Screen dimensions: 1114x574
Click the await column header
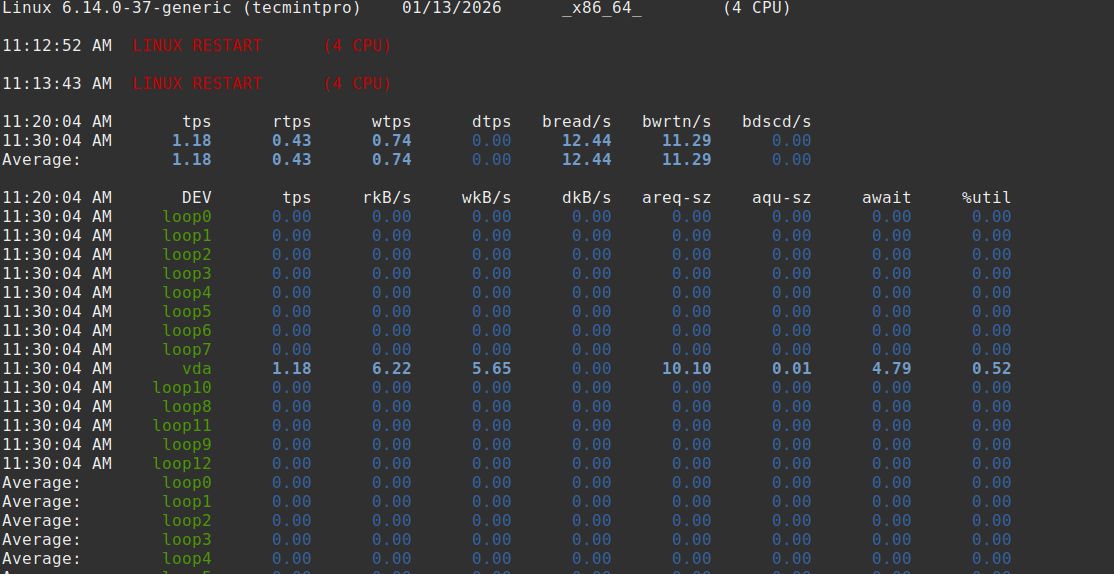[886, 197]
